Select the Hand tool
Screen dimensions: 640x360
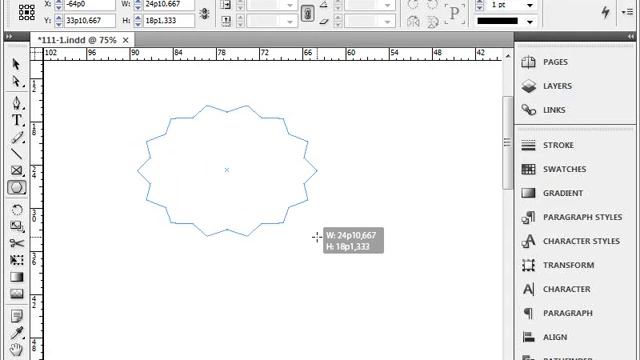[16, 350]
